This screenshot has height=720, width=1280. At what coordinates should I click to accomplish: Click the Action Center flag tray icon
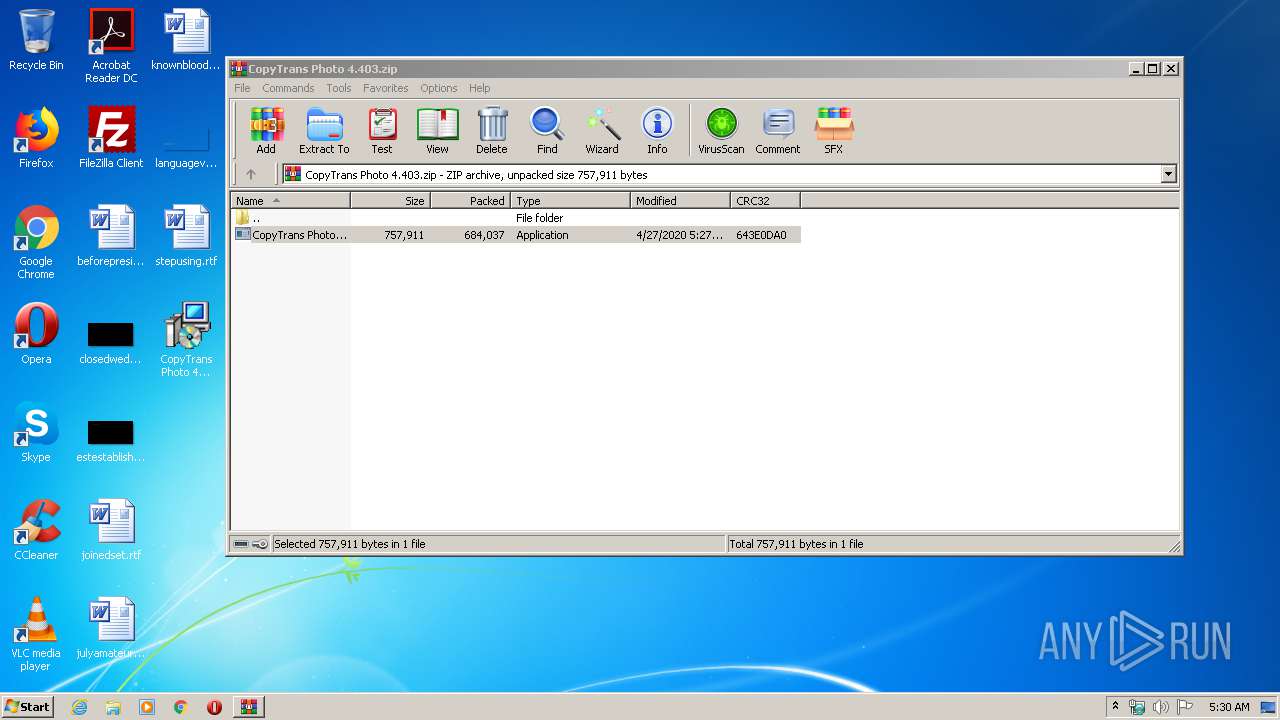tap(1185, 707)
